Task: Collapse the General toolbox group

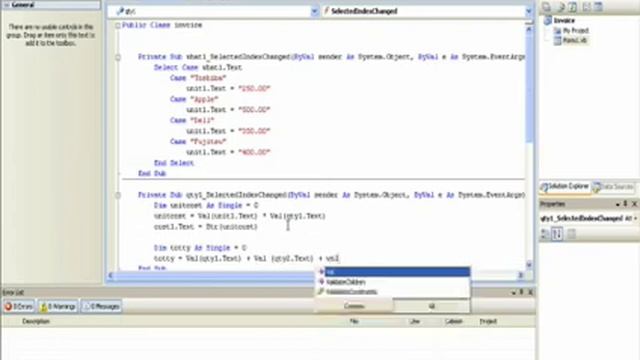Action: click(7, 5)
